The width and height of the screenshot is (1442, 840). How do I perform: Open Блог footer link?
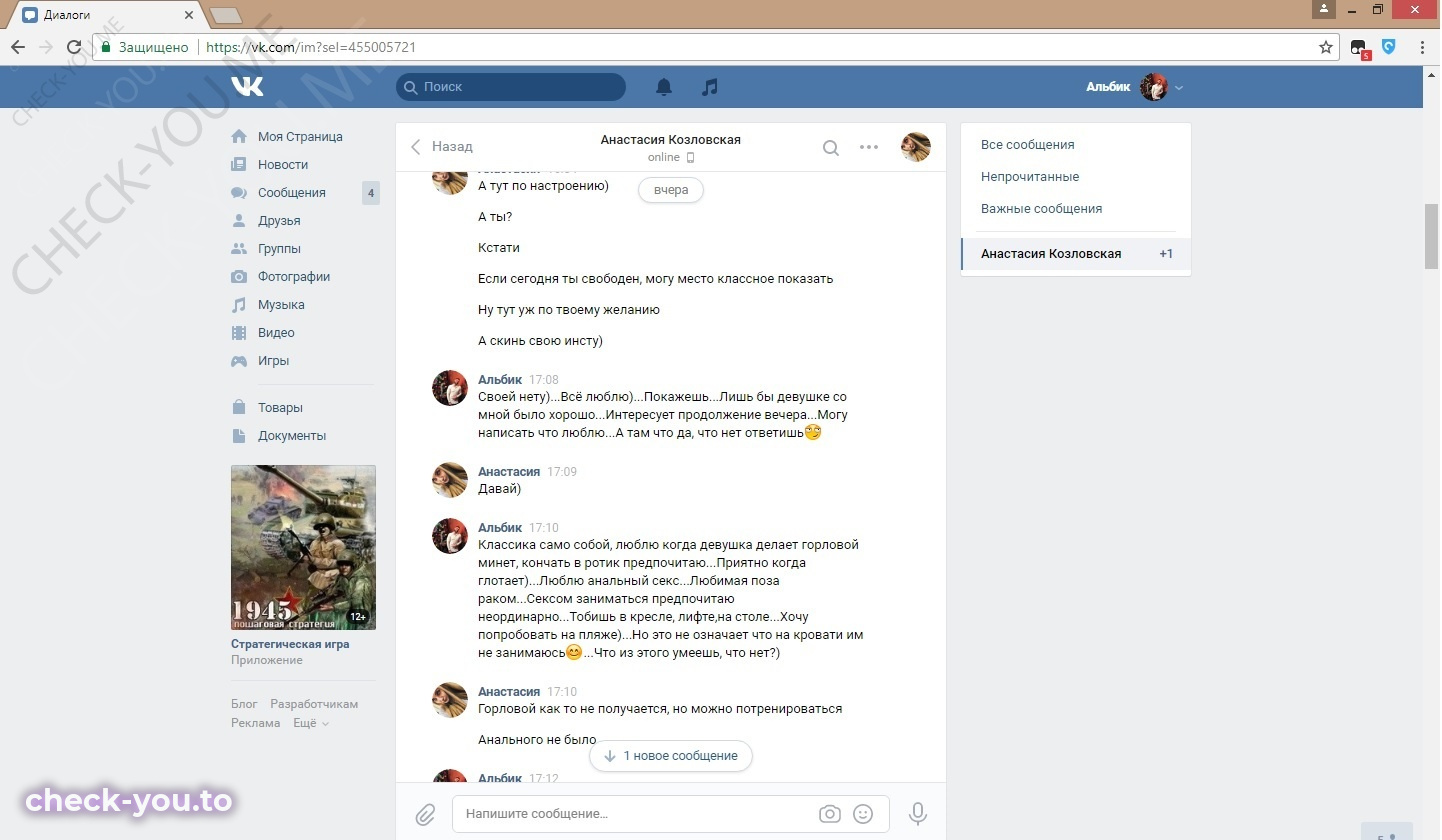pyautogui.click(x=244, y=704)
